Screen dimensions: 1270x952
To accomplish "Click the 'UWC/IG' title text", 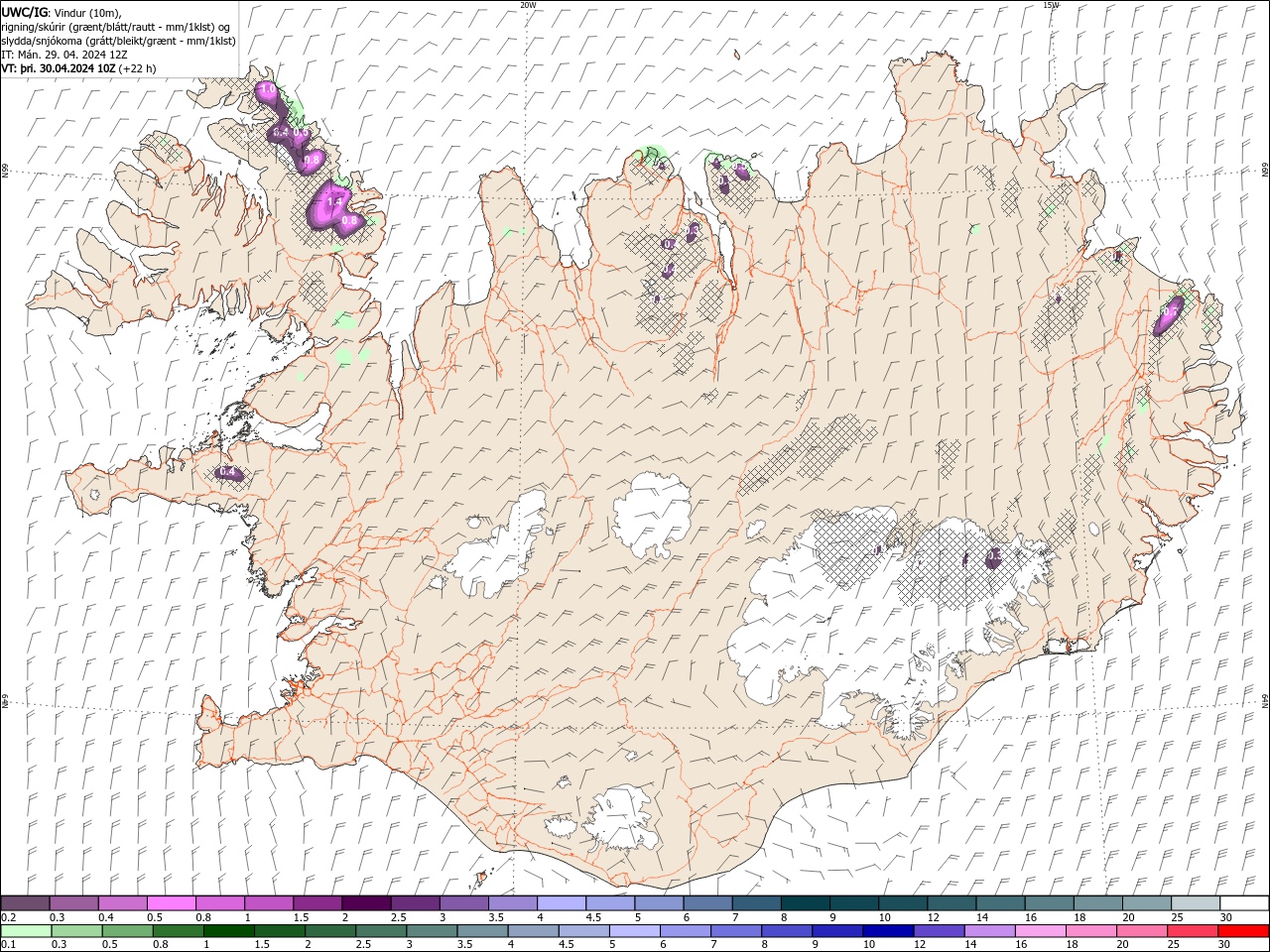I will 26,12.
